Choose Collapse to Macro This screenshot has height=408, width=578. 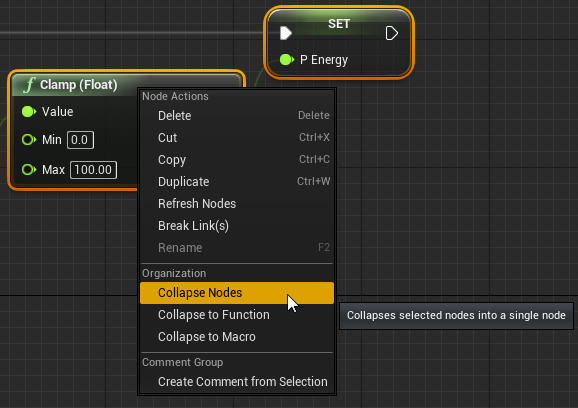tap(237, 336)
